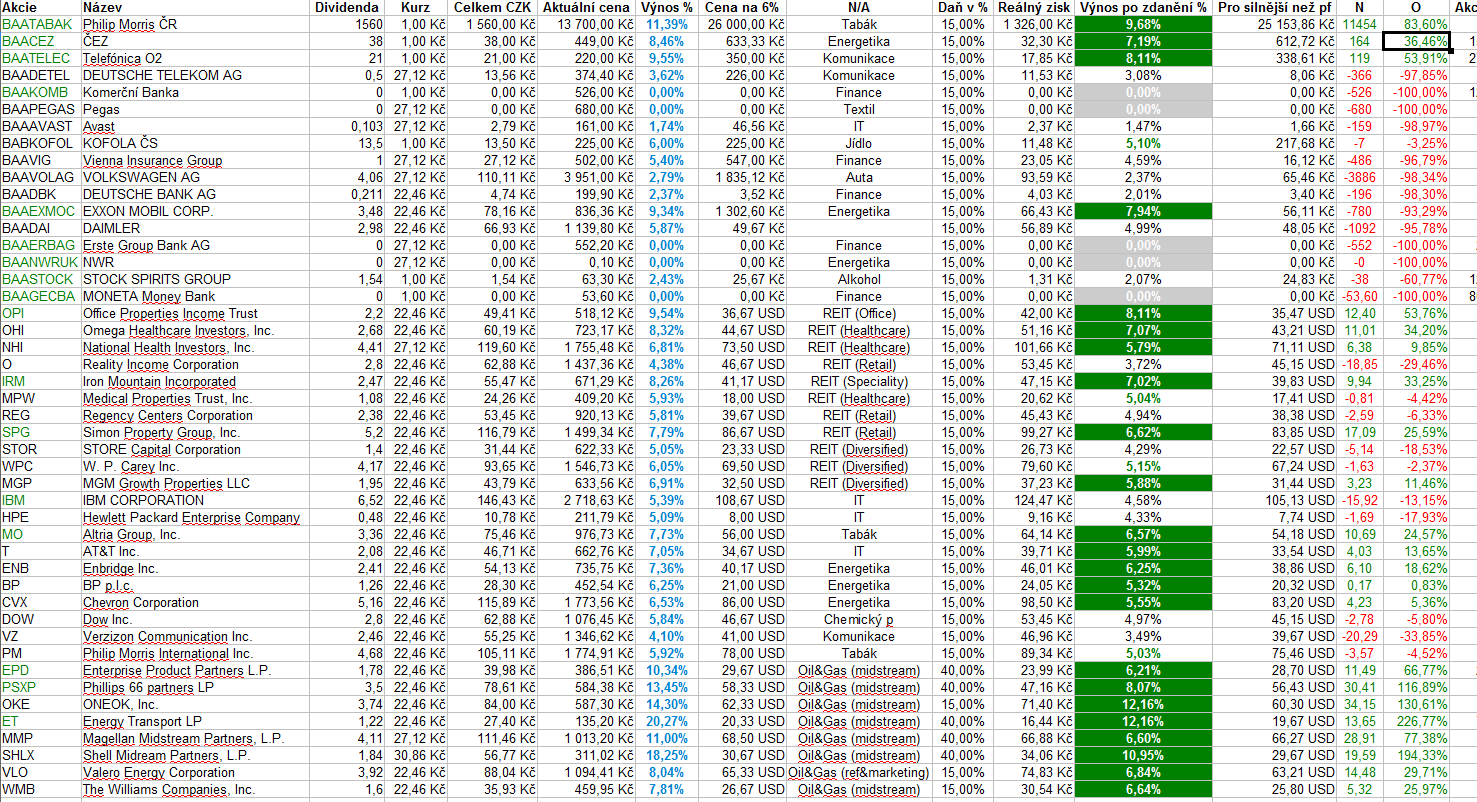Click the 'IBM CORPORATION' name cell
The height and width of the screenshot is (802, 1477).
tap(193, 500)
